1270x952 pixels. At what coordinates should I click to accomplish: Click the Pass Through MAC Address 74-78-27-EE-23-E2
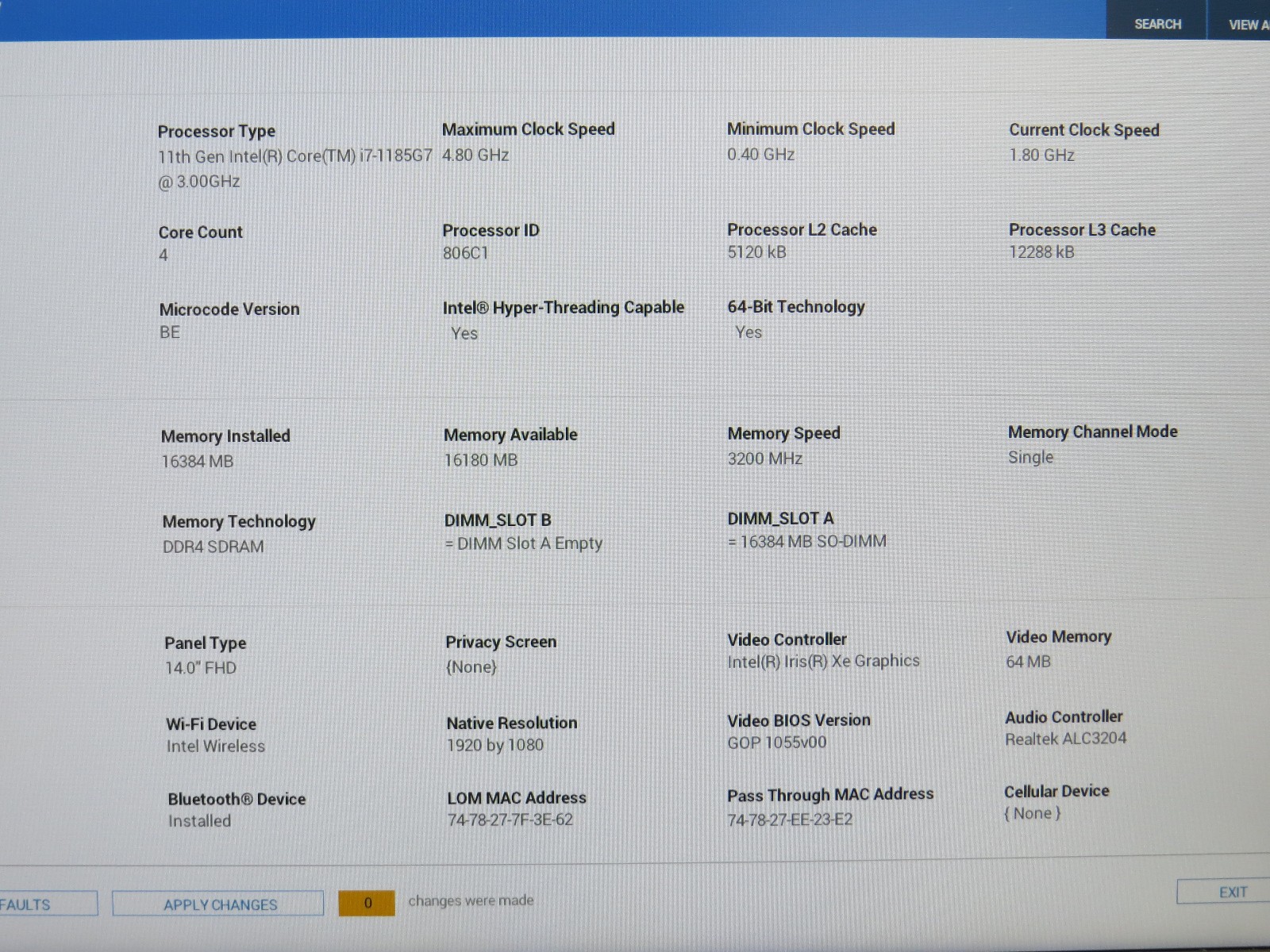tap(790, 819)
